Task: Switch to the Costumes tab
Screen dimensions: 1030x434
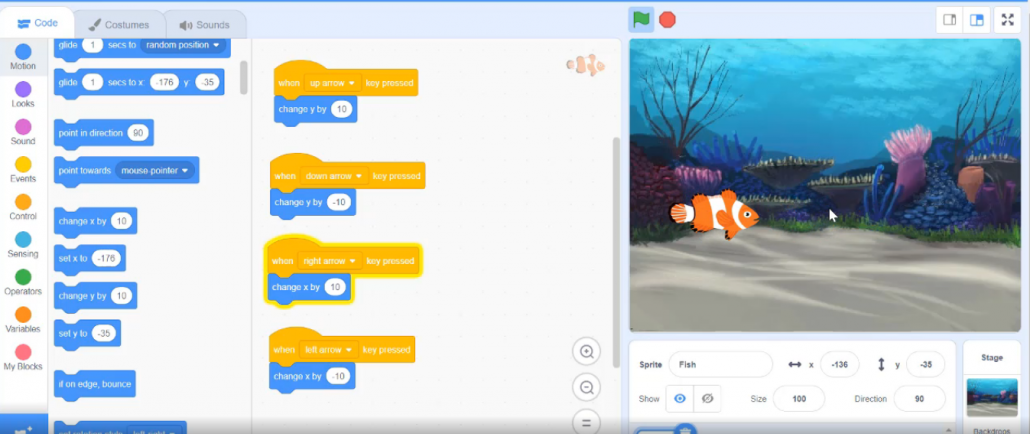Action: [119, 25]
